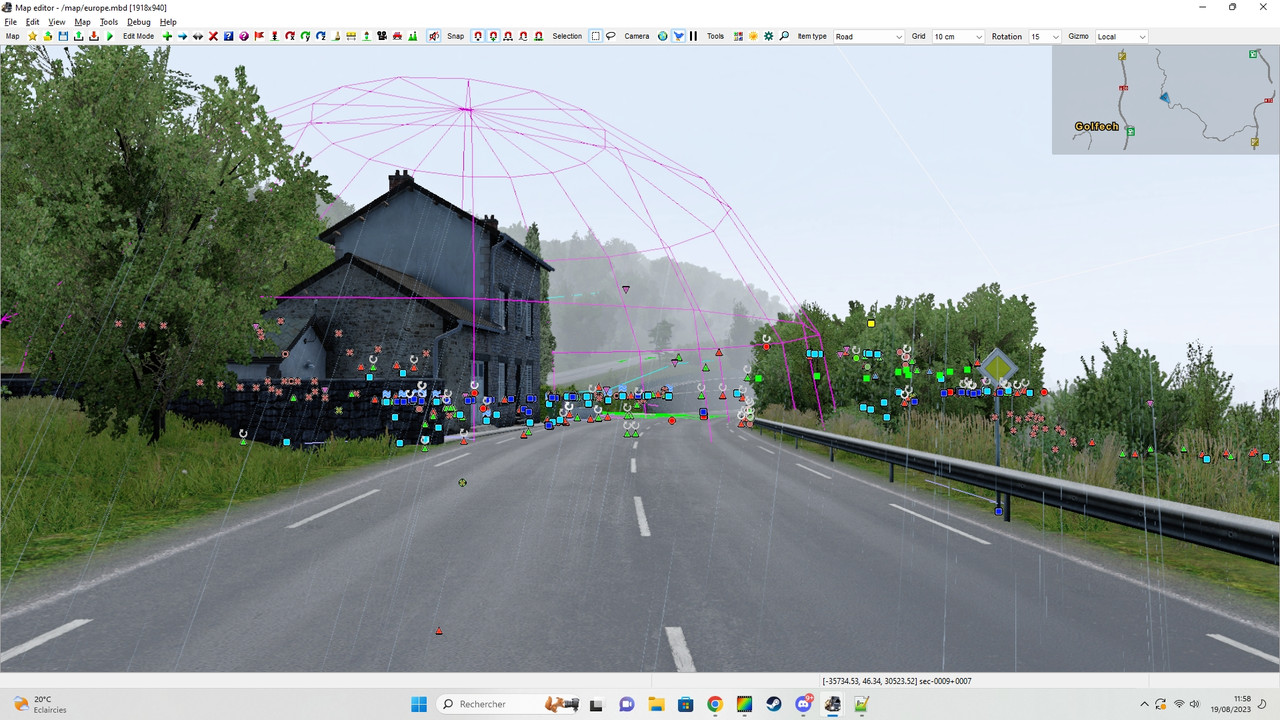The height and width of the screenshot is (720, 1280).
Task: Select the blue arrow move tool
Action: (x=183, y=36)
